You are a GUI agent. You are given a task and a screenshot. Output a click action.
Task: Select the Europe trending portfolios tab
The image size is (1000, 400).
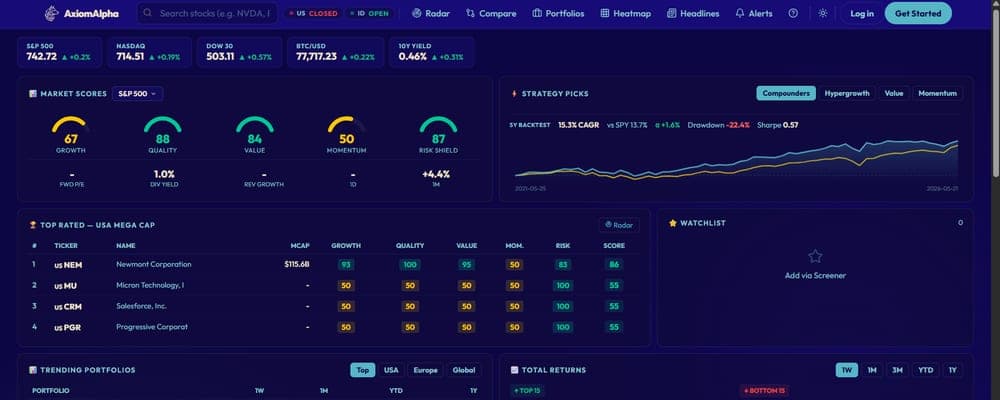(425, 370)
